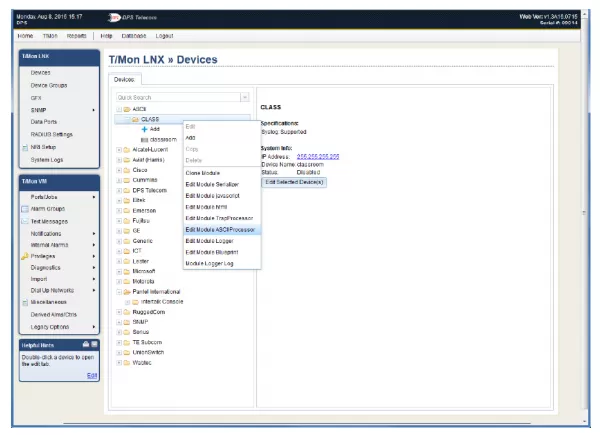Image resolution: width=600 pixels, height=435 pixels.
Task: Click the Alarm Groups icon in sidebar
Action: coord(23,209)
